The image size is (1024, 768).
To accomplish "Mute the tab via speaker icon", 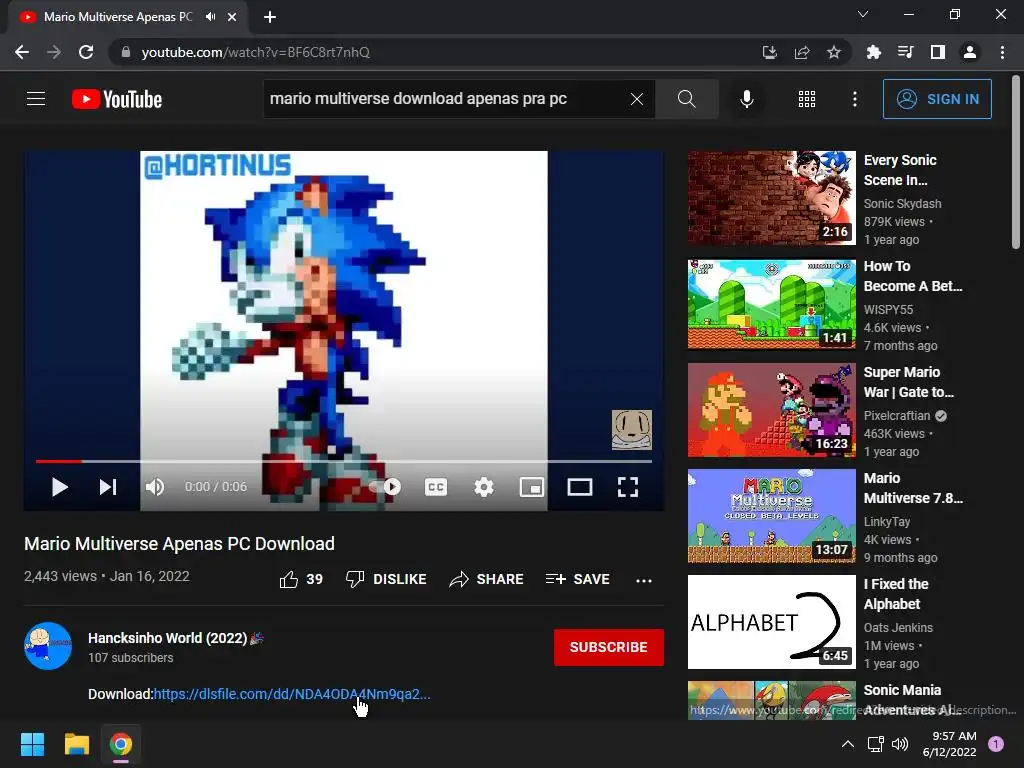I will (210, 17).
